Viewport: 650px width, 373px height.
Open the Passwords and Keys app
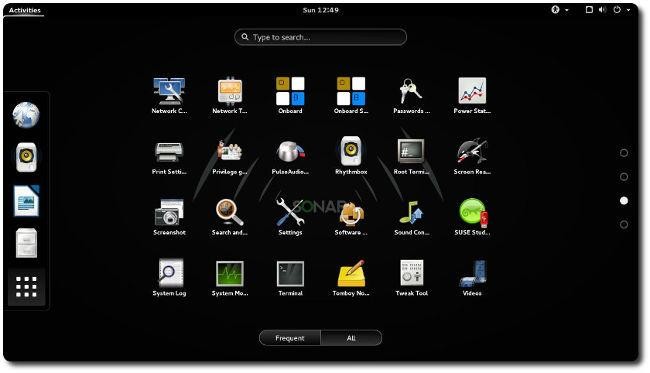click(x=411, y=95)
